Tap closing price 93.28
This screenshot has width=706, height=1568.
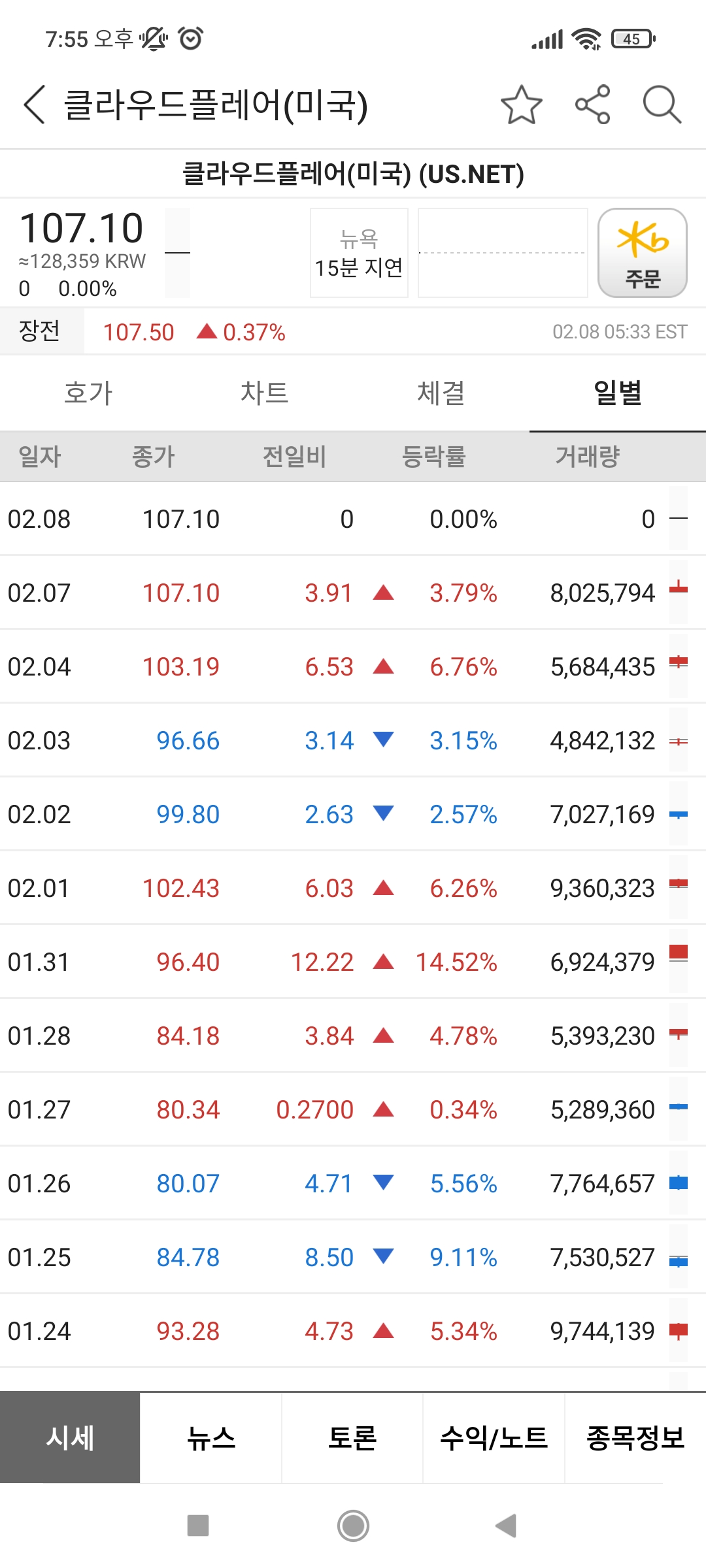click(188, 1331)
